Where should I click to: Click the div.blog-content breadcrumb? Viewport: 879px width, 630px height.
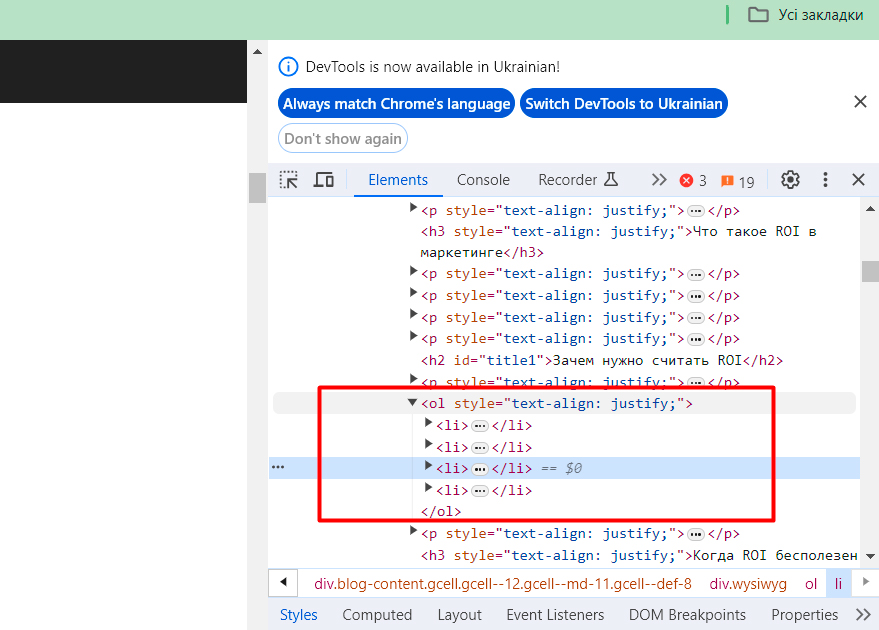pos(503,584)
